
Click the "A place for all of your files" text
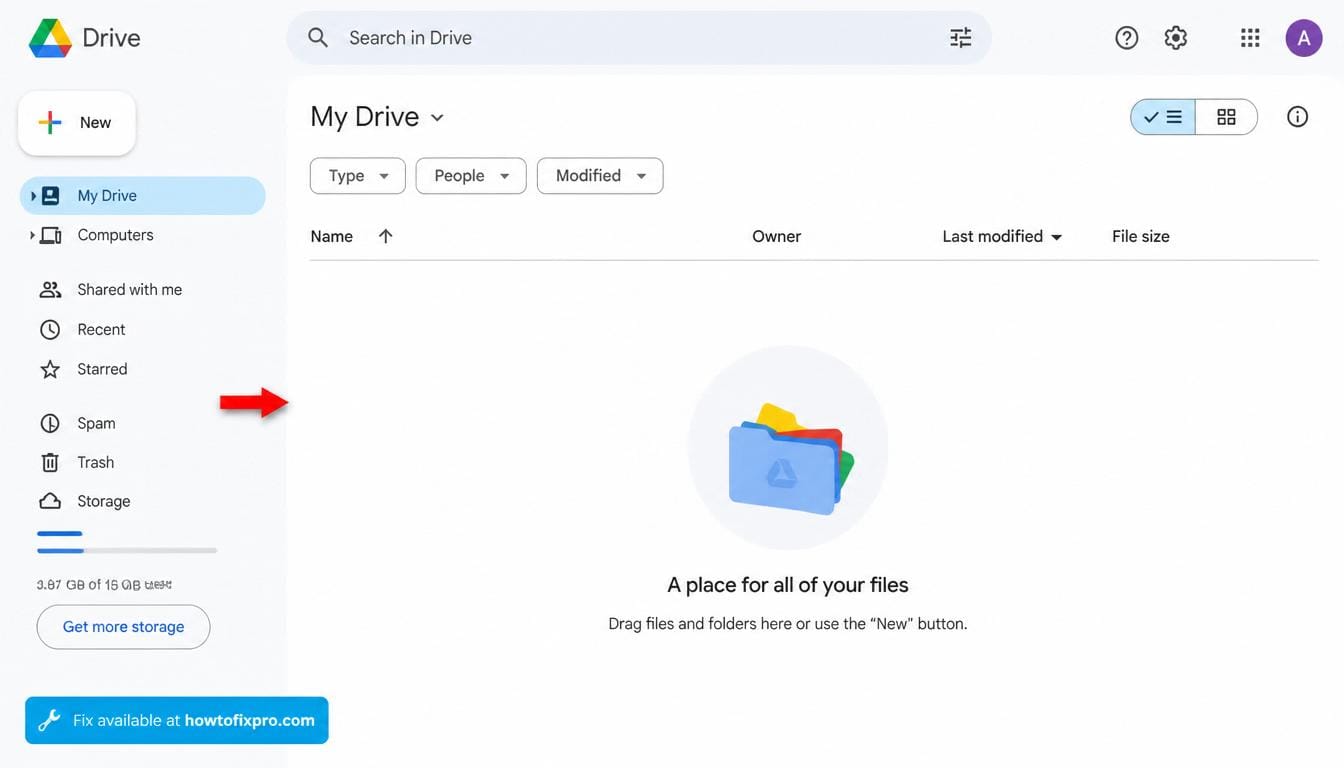(x=788, y=585)
